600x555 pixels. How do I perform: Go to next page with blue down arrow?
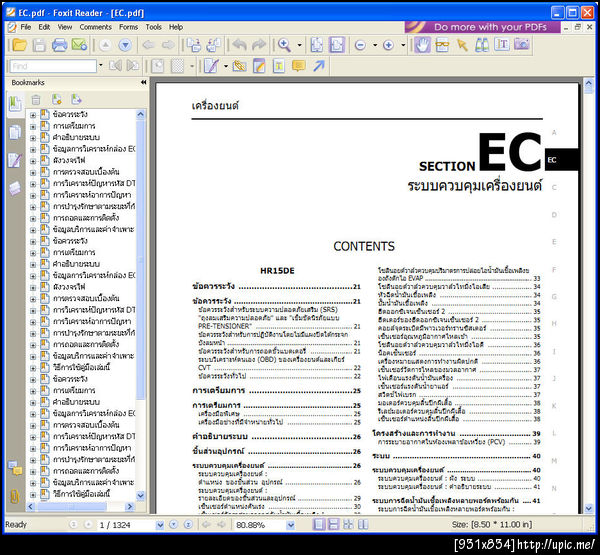[125, 45]
